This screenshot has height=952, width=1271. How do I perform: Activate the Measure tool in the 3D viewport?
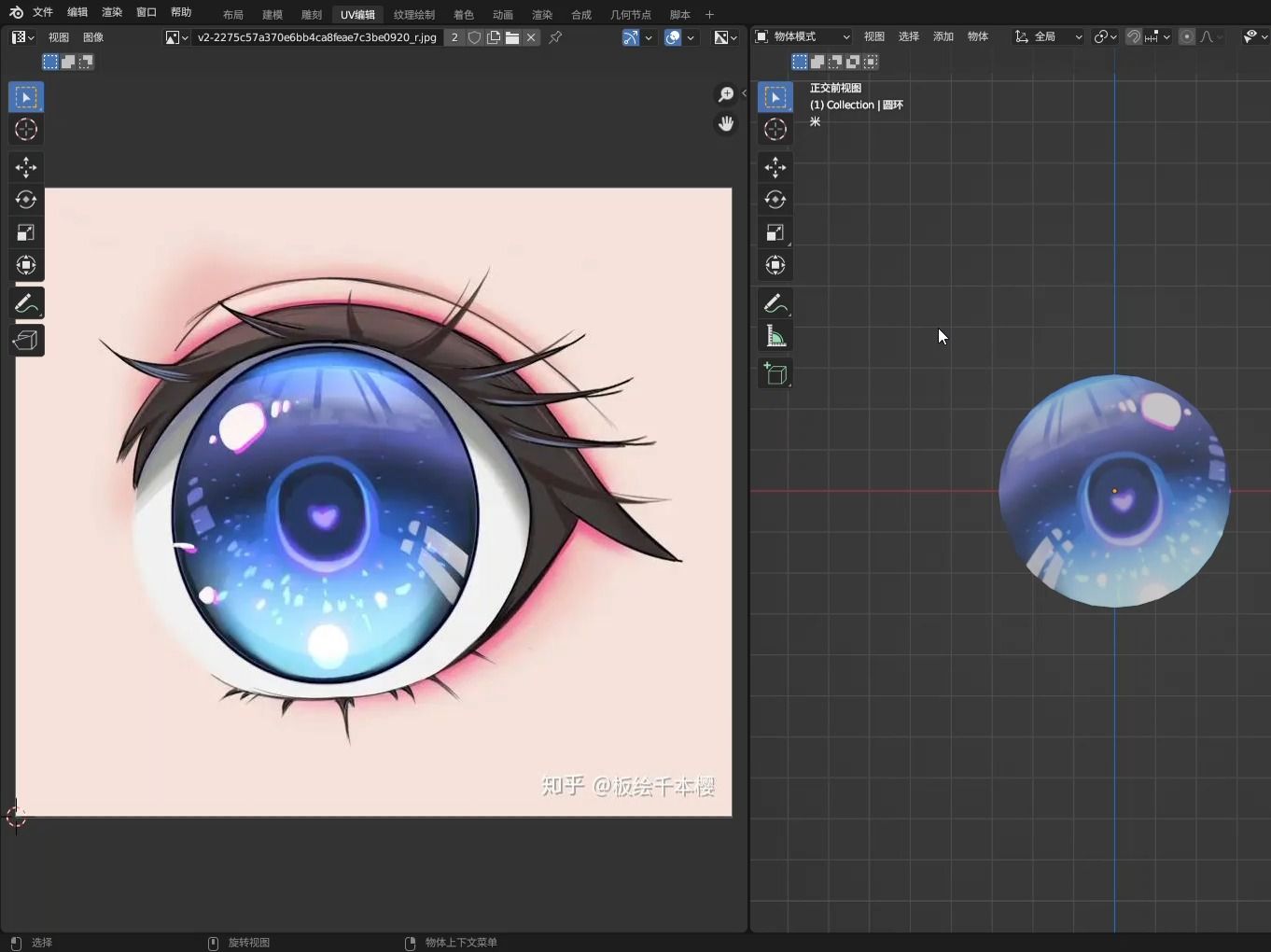point(775,336)
